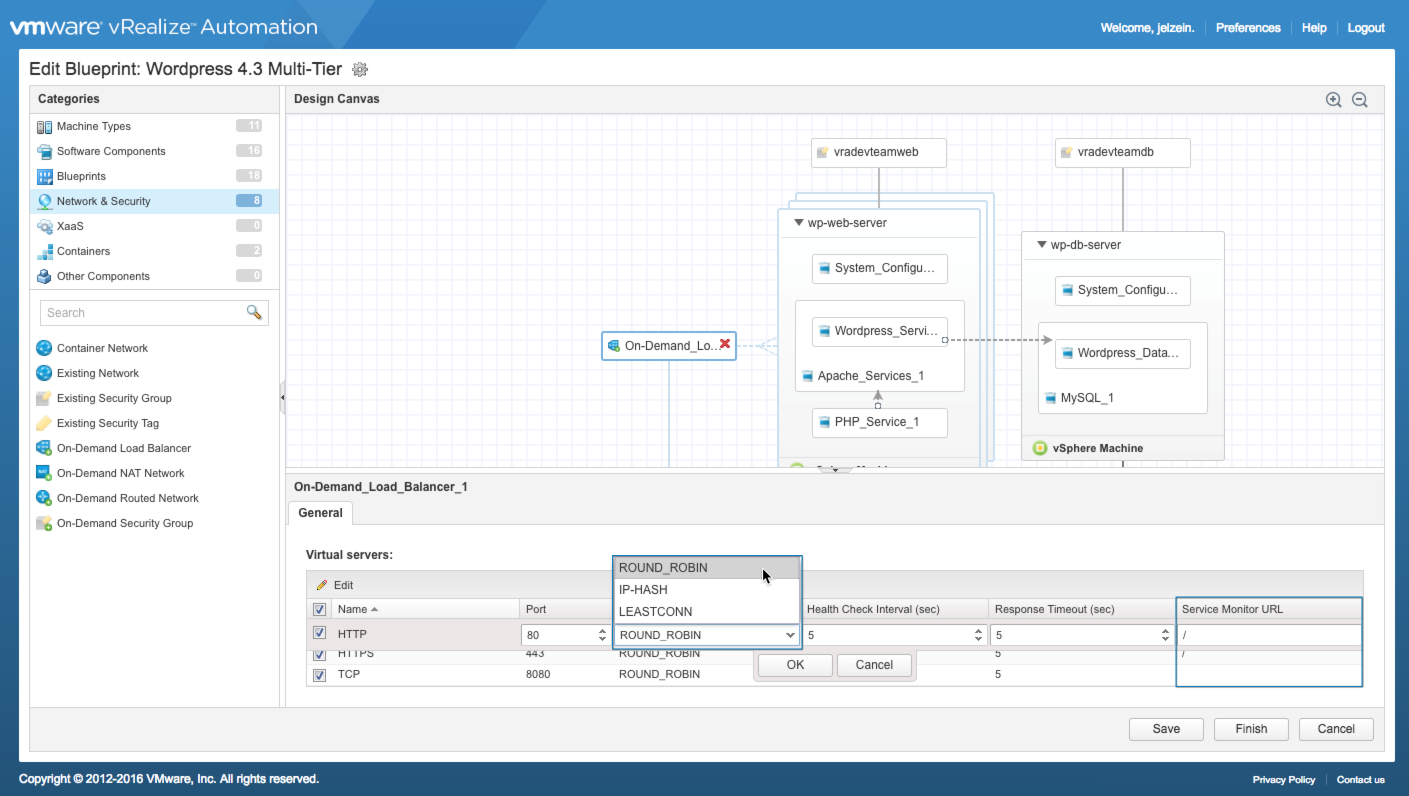Click the vSphere Machine icon in wp-db-server
This screenshot has width=1409, height=796.
pos(1040,448)
